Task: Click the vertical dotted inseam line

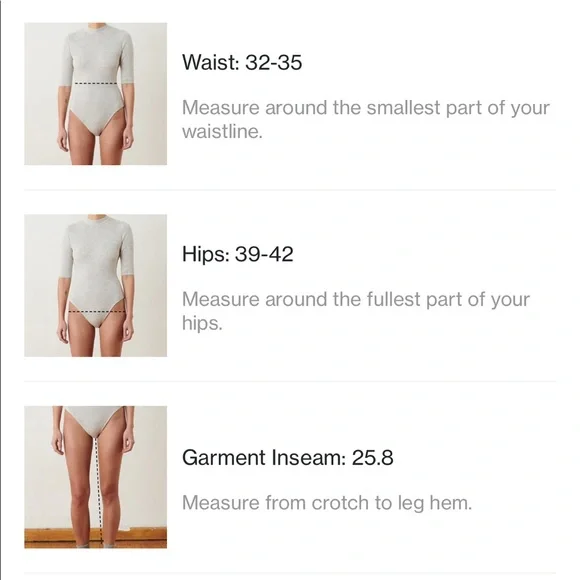Action: point(98,490)
